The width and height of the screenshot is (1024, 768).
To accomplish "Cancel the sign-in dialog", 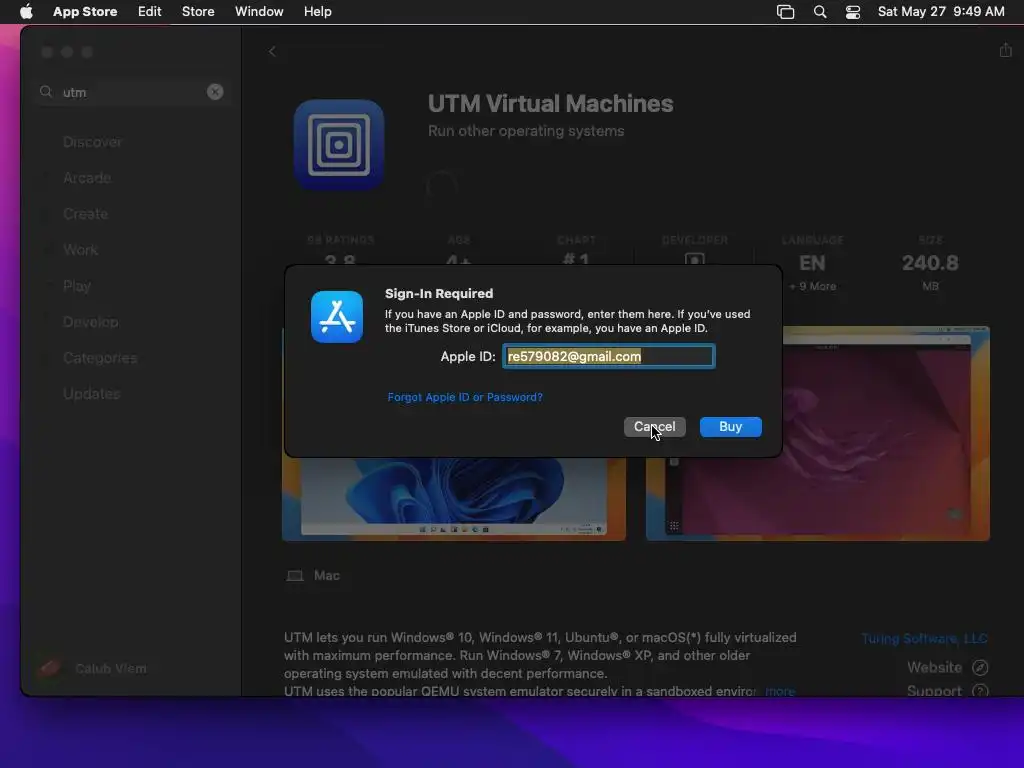I will (654, 427).
